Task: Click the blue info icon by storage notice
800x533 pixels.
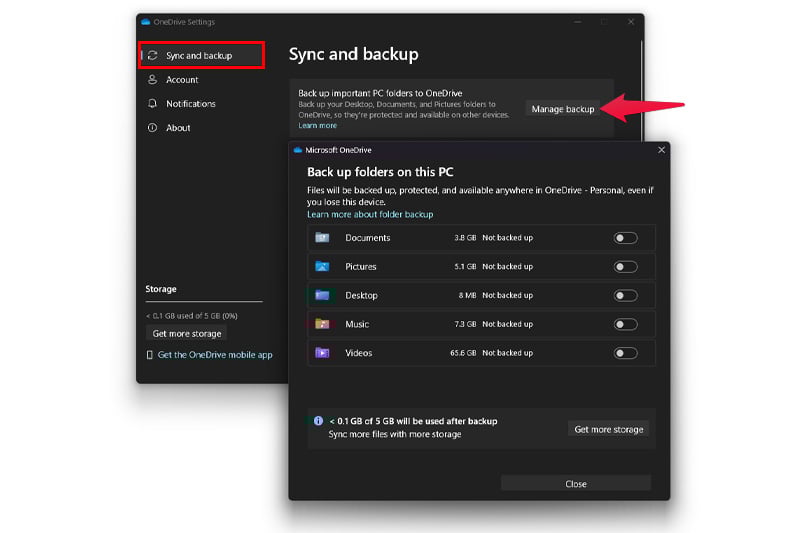Action: (318, 421)
